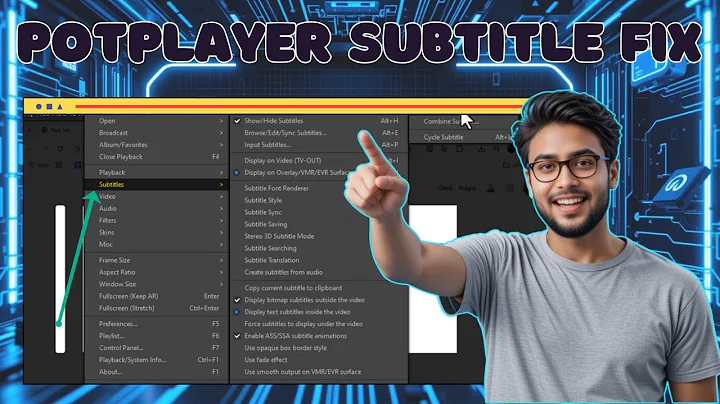Open the highlighted Subtitles menu entry
The width and height of the screenshot is (720, 404).
(157, 185)
